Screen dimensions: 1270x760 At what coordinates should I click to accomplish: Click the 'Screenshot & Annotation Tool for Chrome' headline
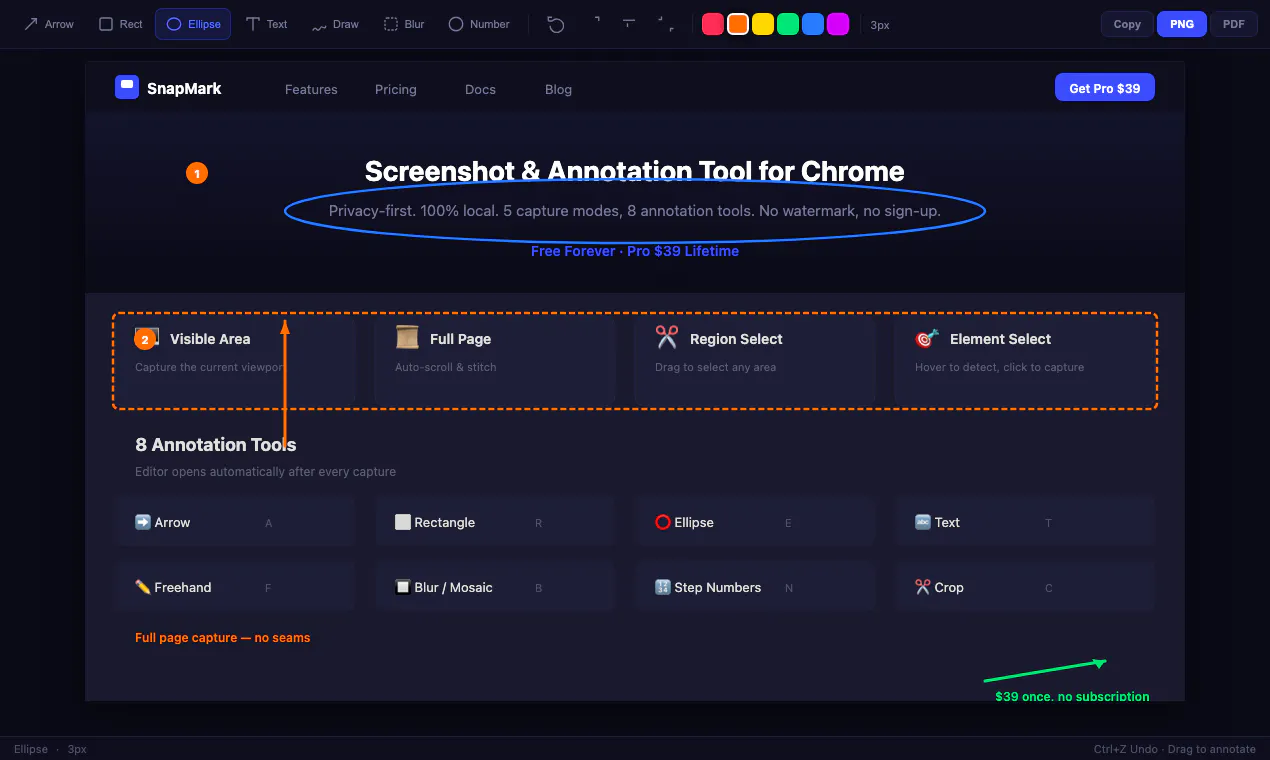(634, 171)
